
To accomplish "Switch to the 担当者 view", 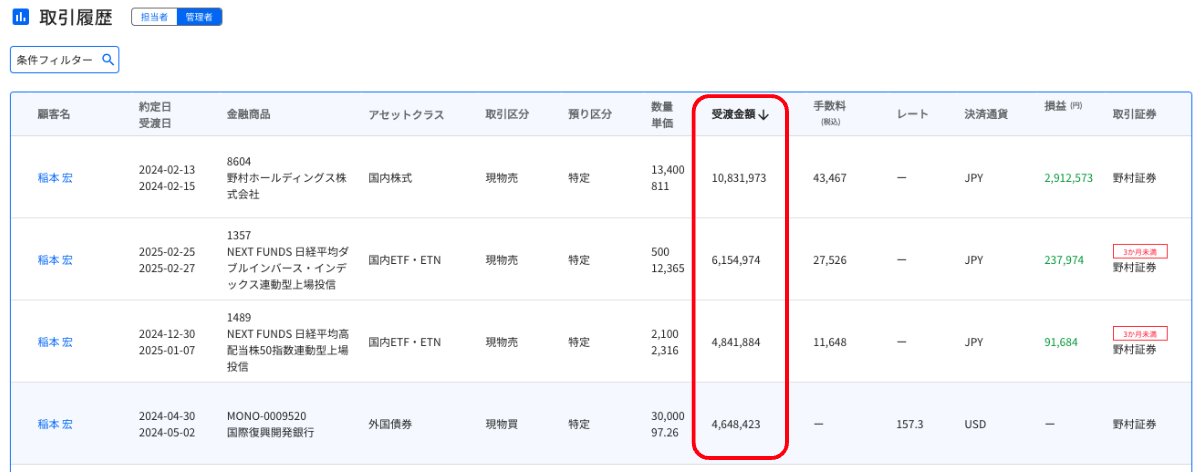I will click(154, 17).
